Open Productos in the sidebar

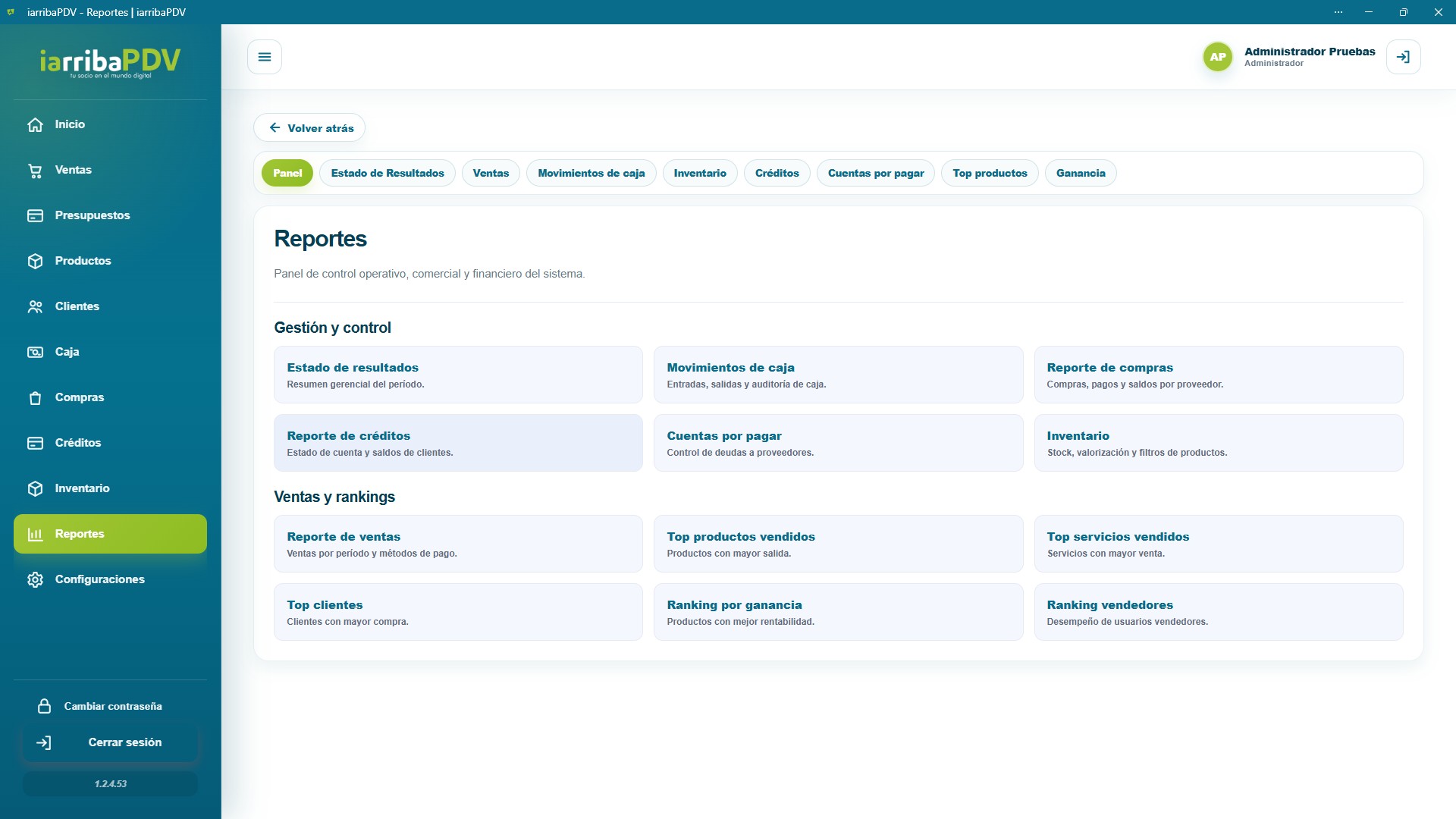point(110,261)
